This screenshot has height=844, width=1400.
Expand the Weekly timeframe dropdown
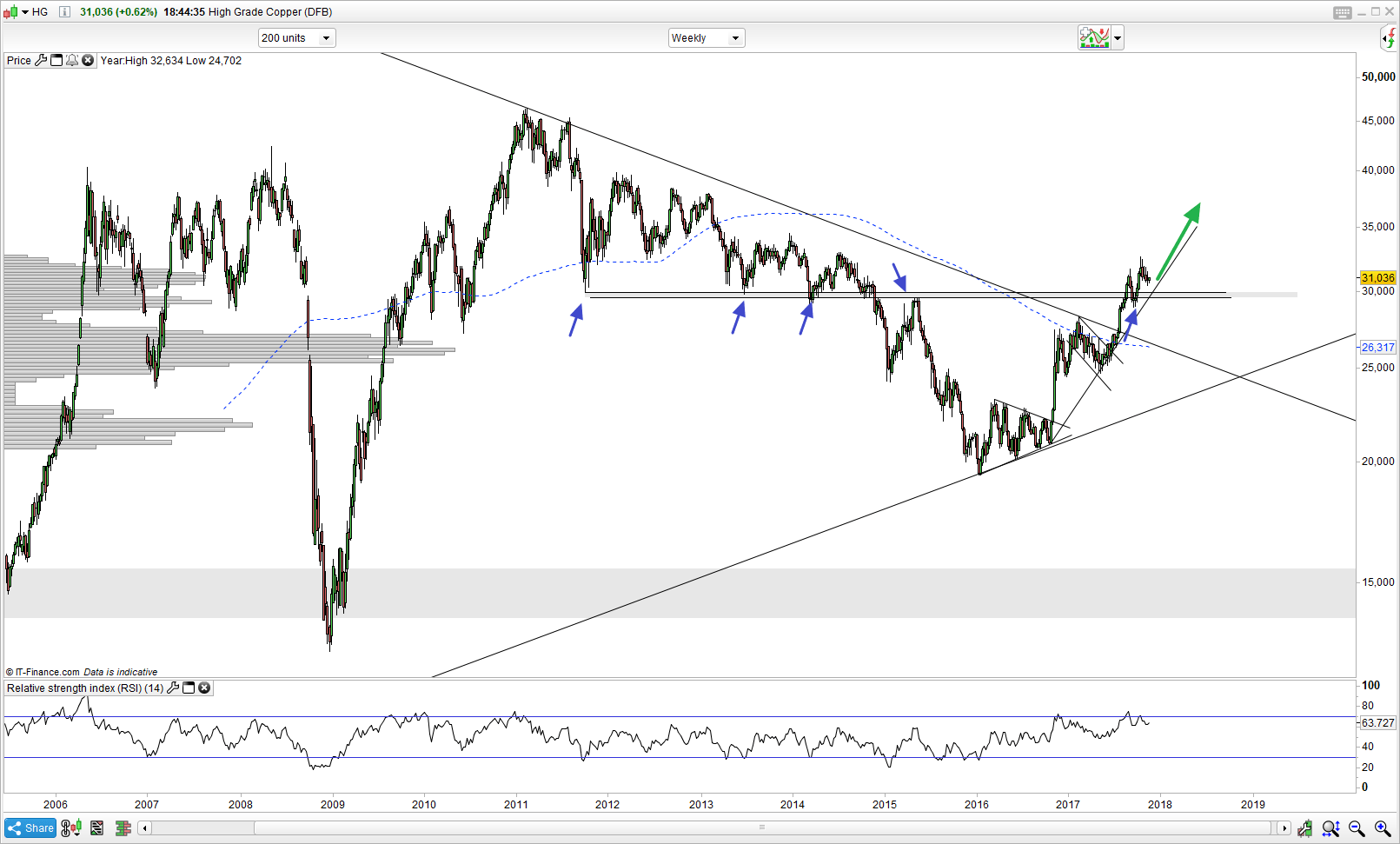coord(707,38)
